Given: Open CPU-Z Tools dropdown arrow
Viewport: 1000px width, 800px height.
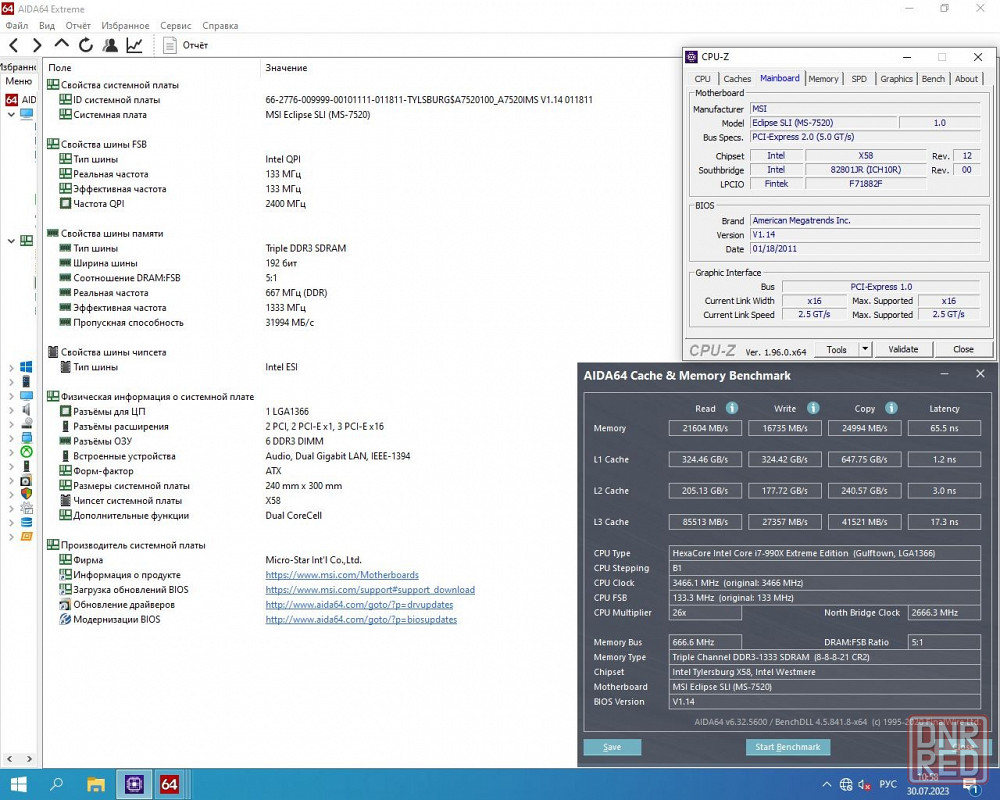Looking at the screenshot, I should pyautogui.click(x=865, y=349).
